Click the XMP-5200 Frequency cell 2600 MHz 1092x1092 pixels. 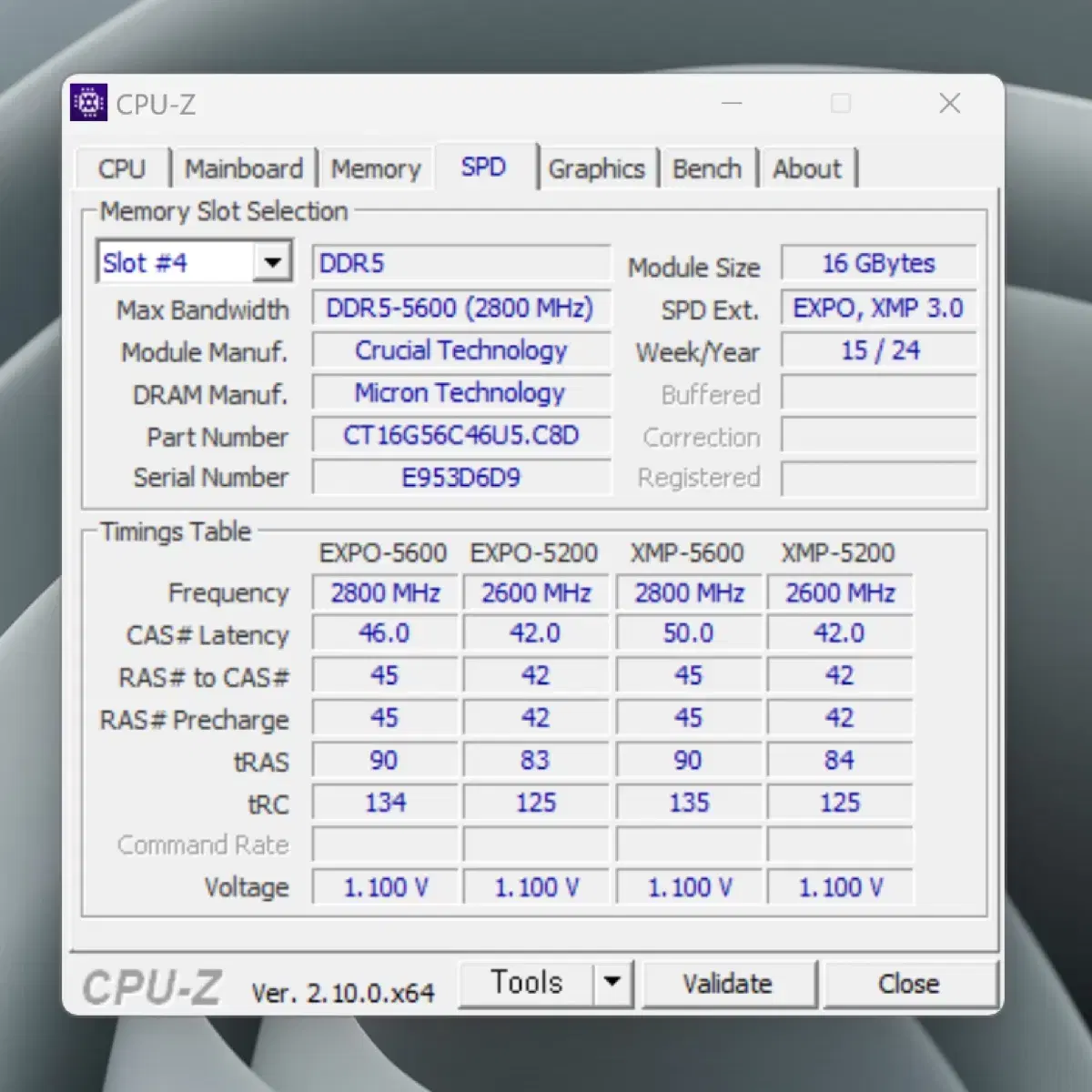tap(840, 593)
